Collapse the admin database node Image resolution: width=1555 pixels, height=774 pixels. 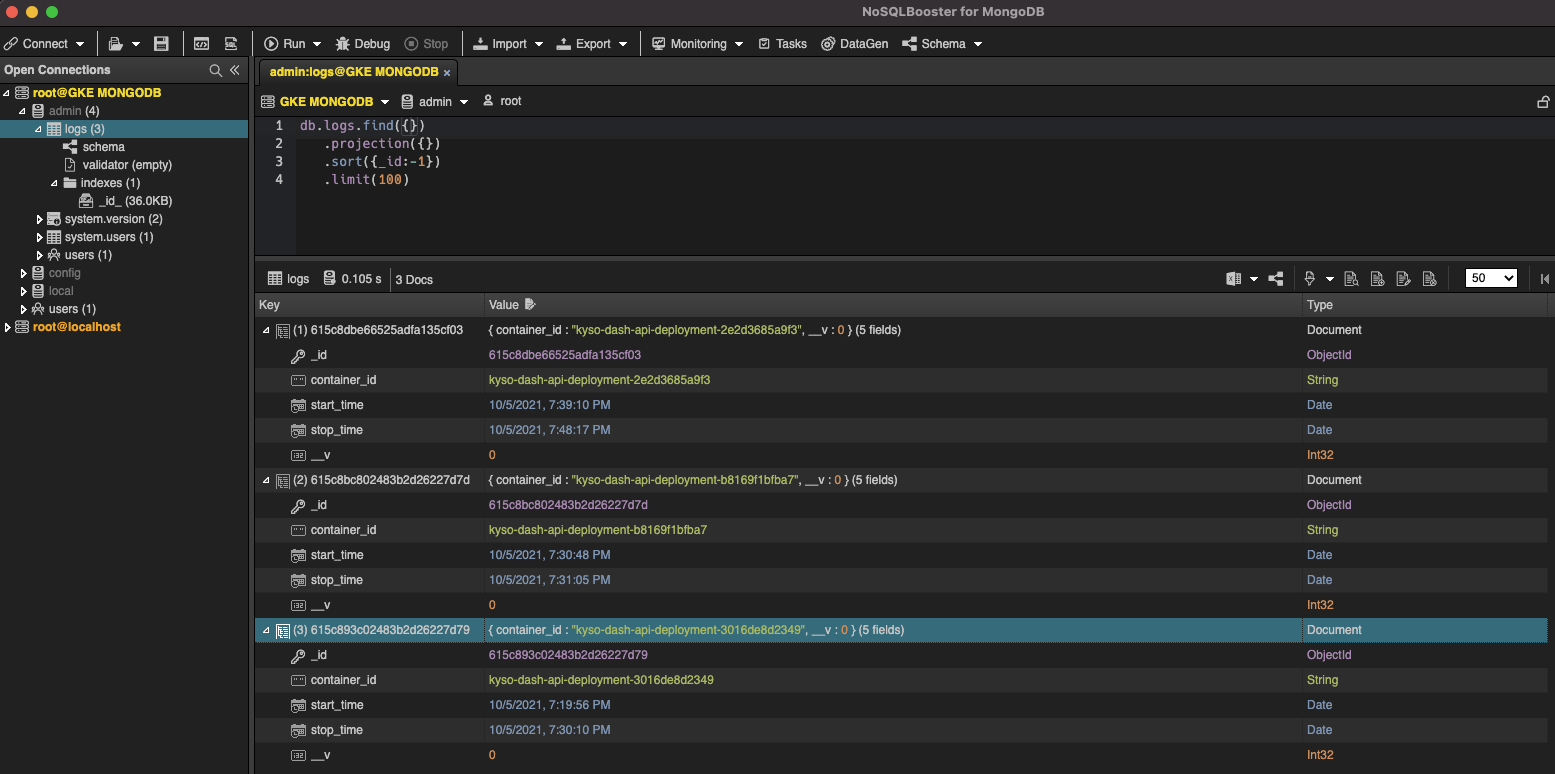(x=22, y=111)
